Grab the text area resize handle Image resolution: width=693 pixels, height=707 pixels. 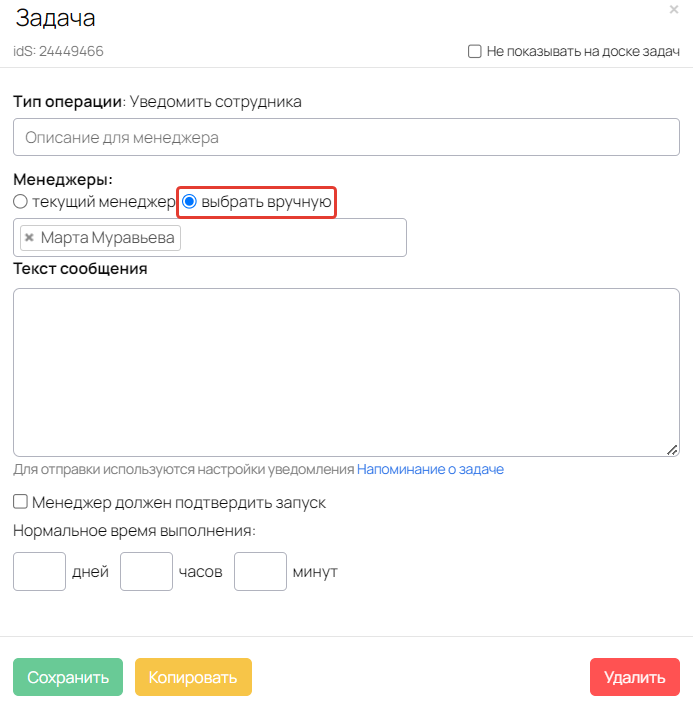click(672, 450)
